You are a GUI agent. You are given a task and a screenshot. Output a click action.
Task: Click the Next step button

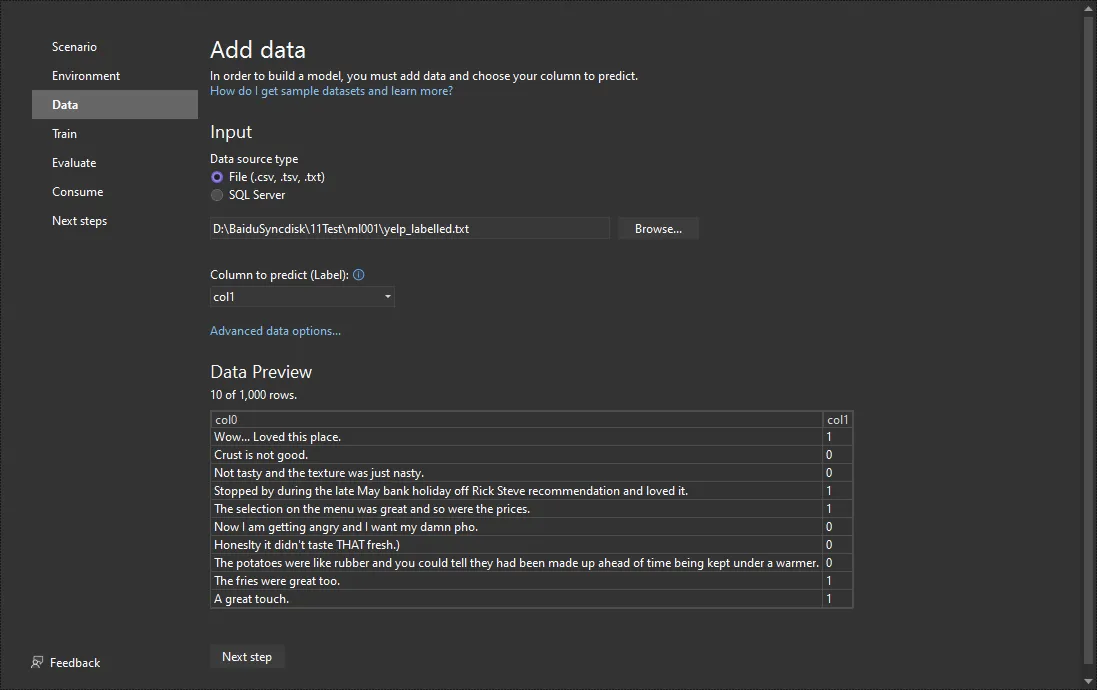click(x=247, y=657)
